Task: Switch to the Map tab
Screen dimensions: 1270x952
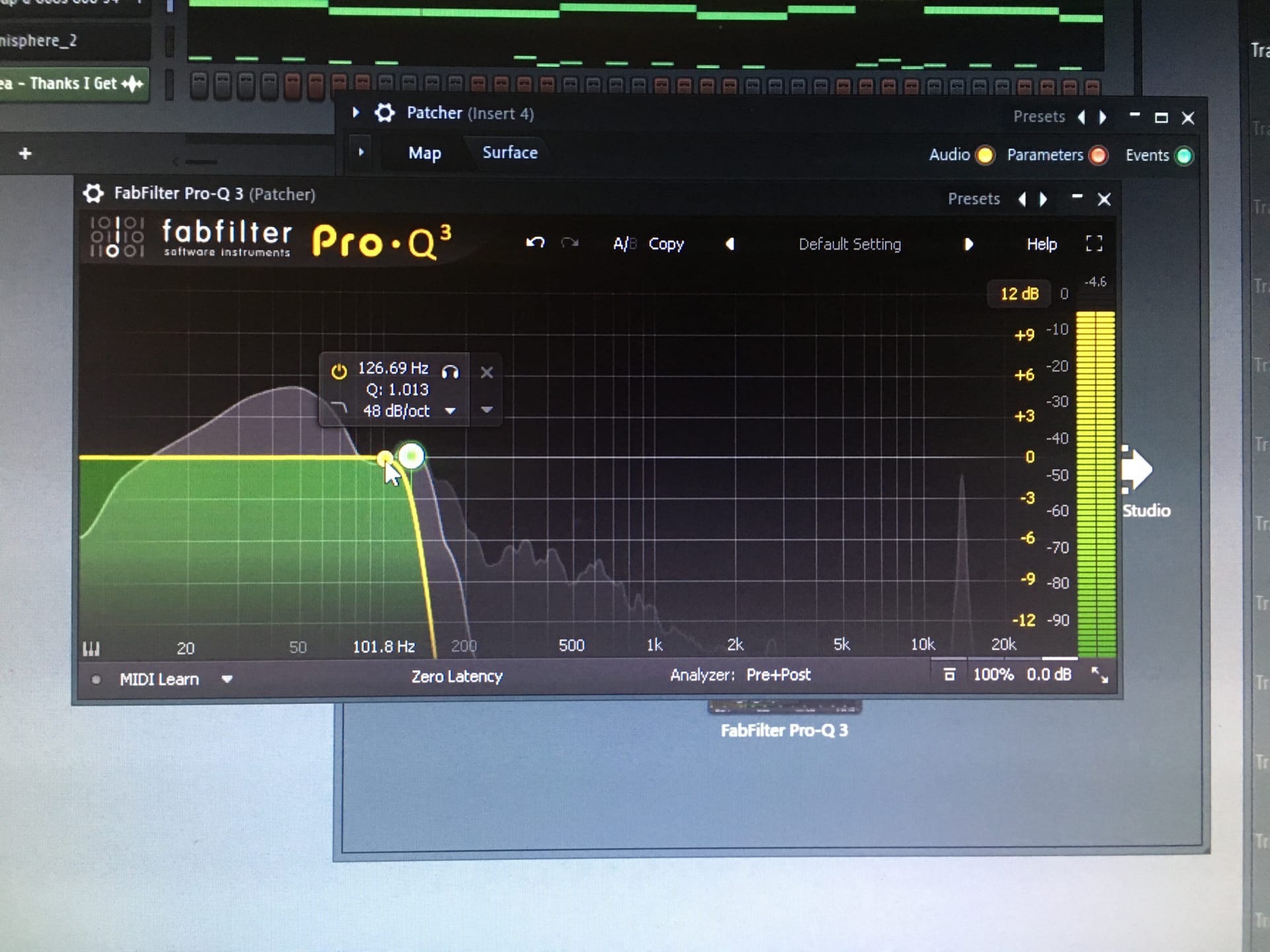Action: [424, 153]
